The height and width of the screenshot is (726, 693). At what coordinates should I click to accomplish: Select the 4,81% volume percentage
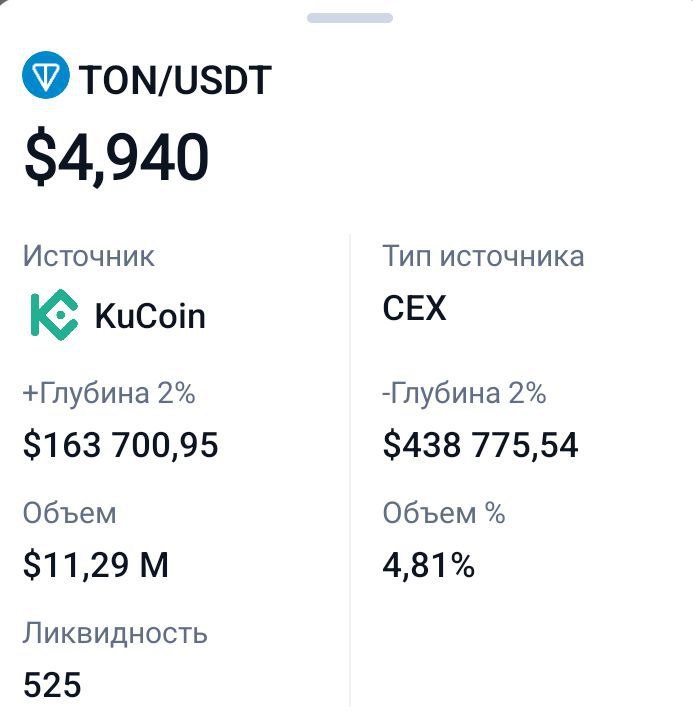pos(428,565)
